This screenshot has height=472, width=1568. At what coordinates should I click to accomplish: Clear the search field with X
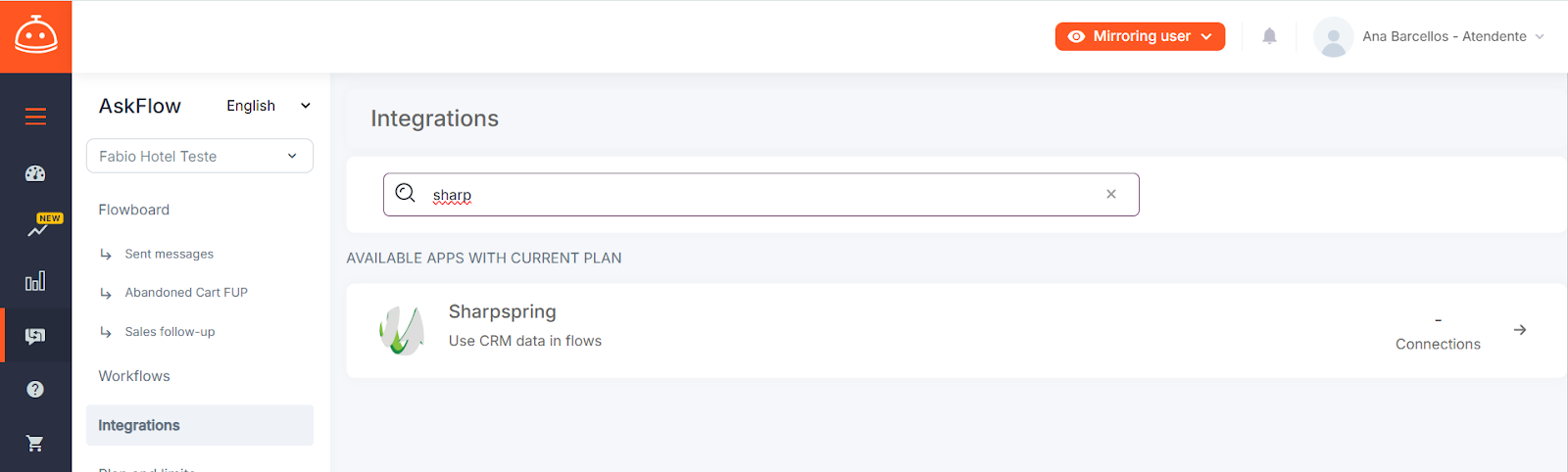1111,194
